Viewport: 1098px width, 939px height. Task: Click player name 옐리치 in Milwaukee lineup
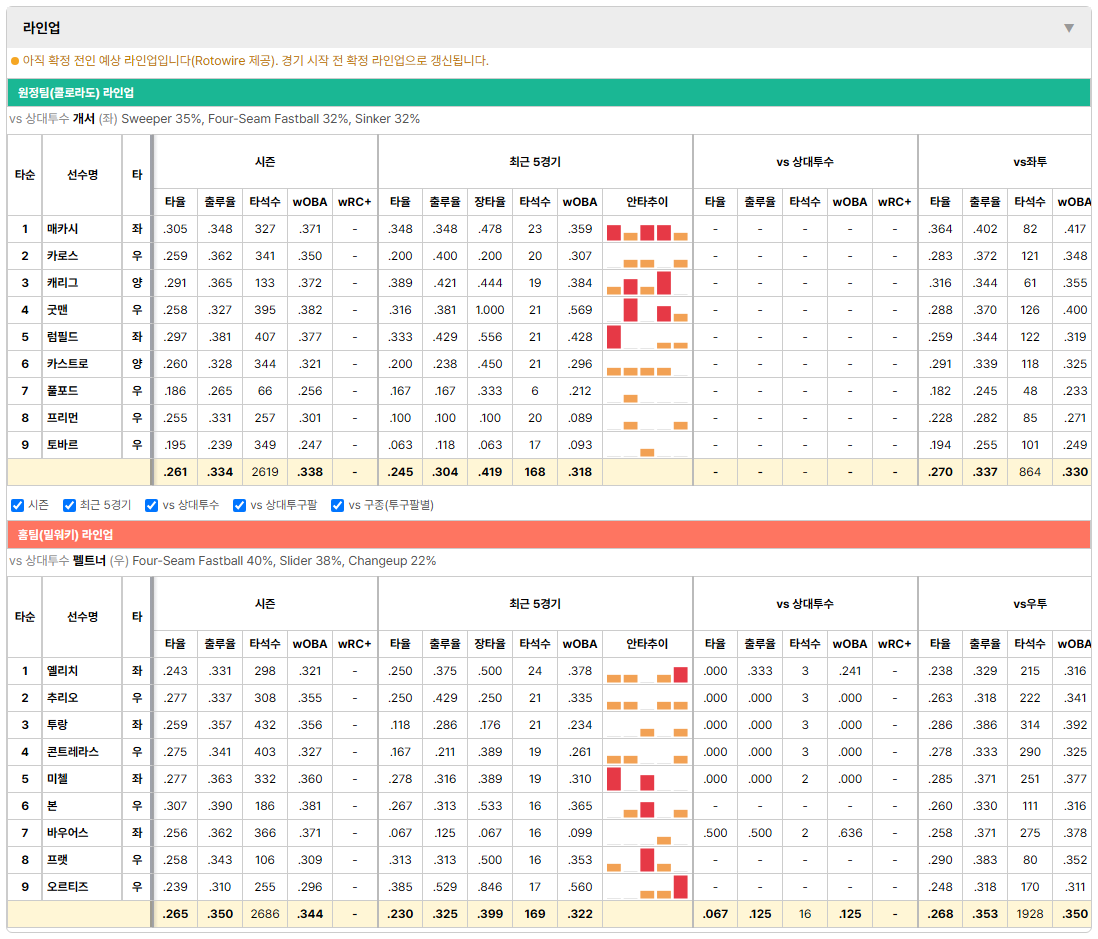tap(62, 671)
